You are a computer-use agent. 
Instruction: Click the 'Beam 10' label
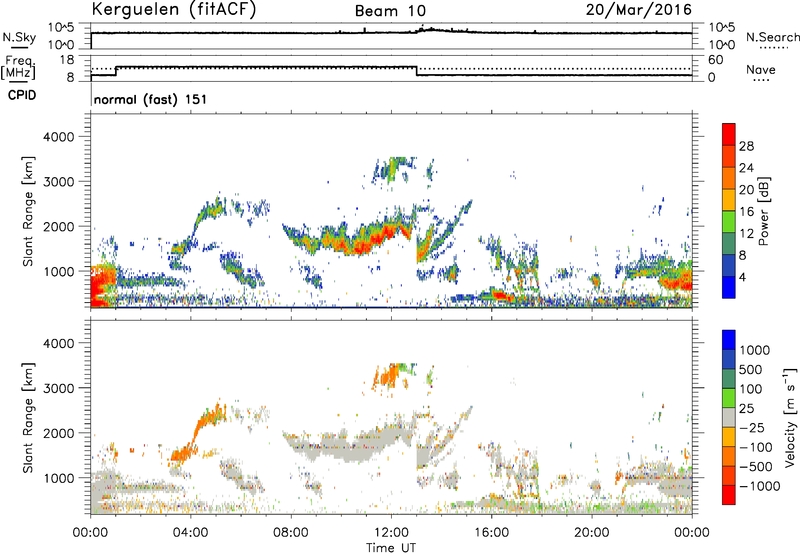coord(390,11)
